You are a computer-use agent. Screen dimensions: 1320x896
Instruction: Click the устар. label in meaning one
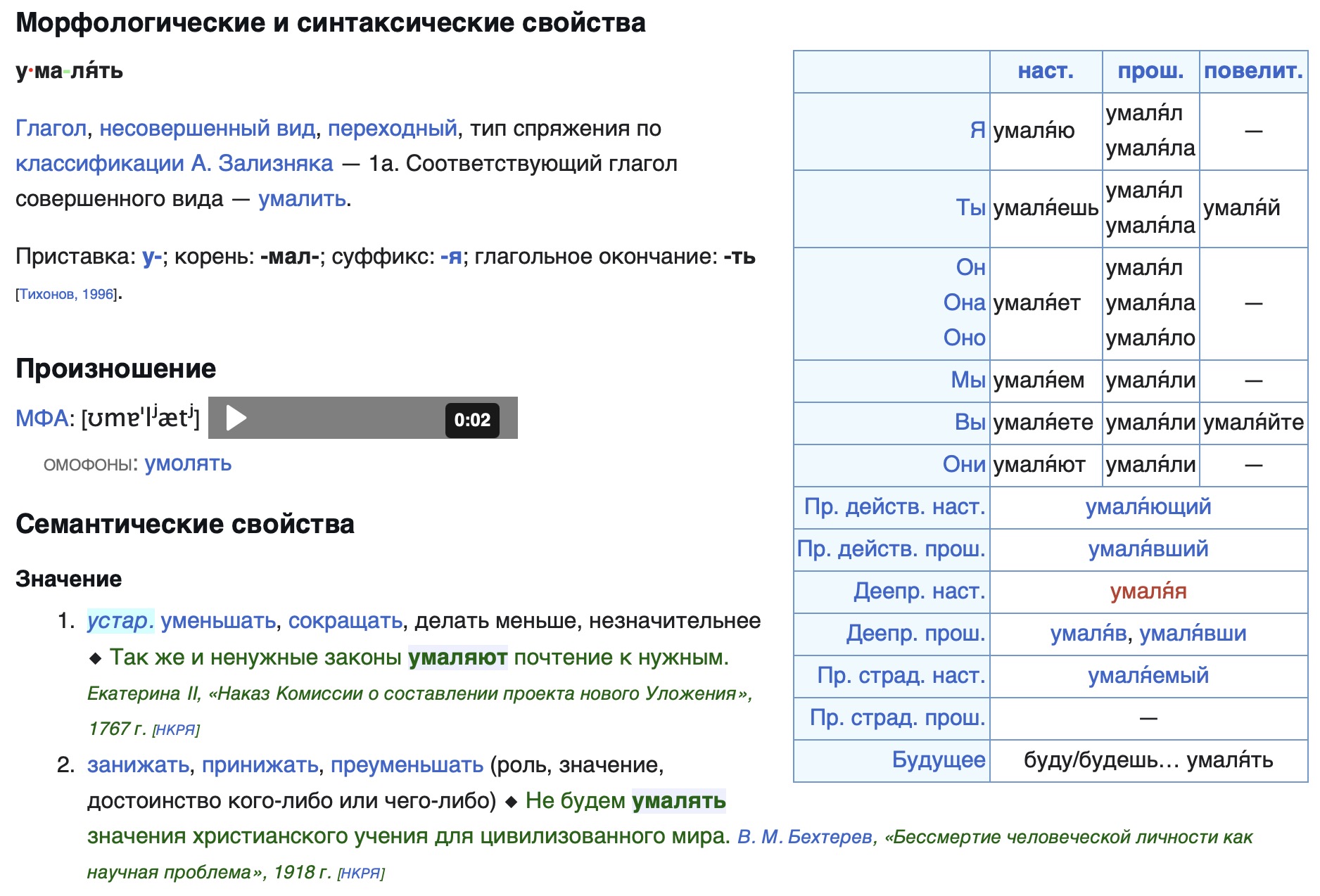pos(120,621)
